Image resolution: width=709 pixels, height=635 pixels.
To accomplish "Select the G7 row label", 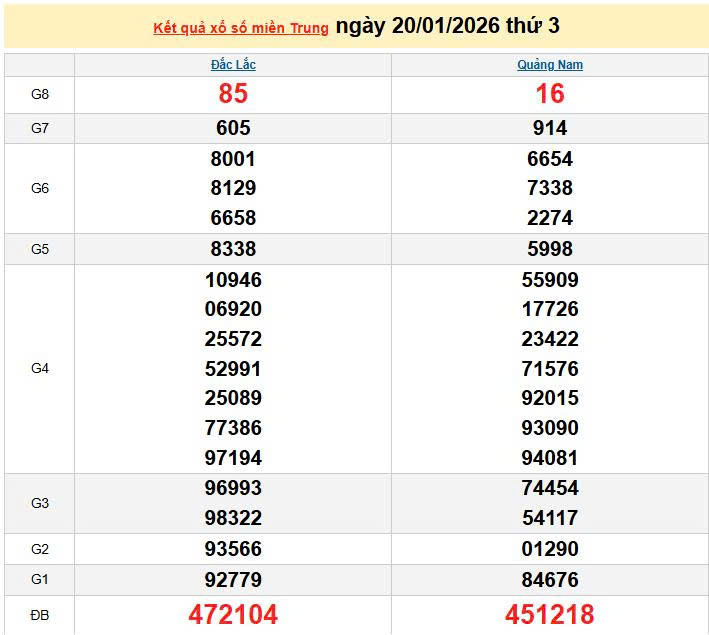I will (40, 128).
